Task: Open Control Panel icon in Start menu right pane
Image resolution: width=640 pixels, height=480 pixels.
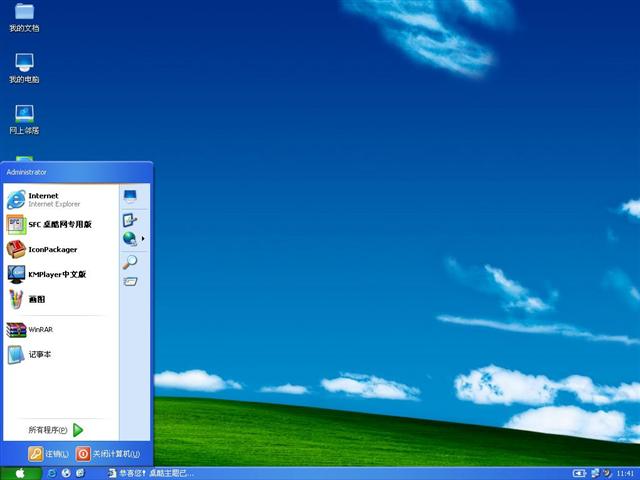Action: tap(130, 220)
